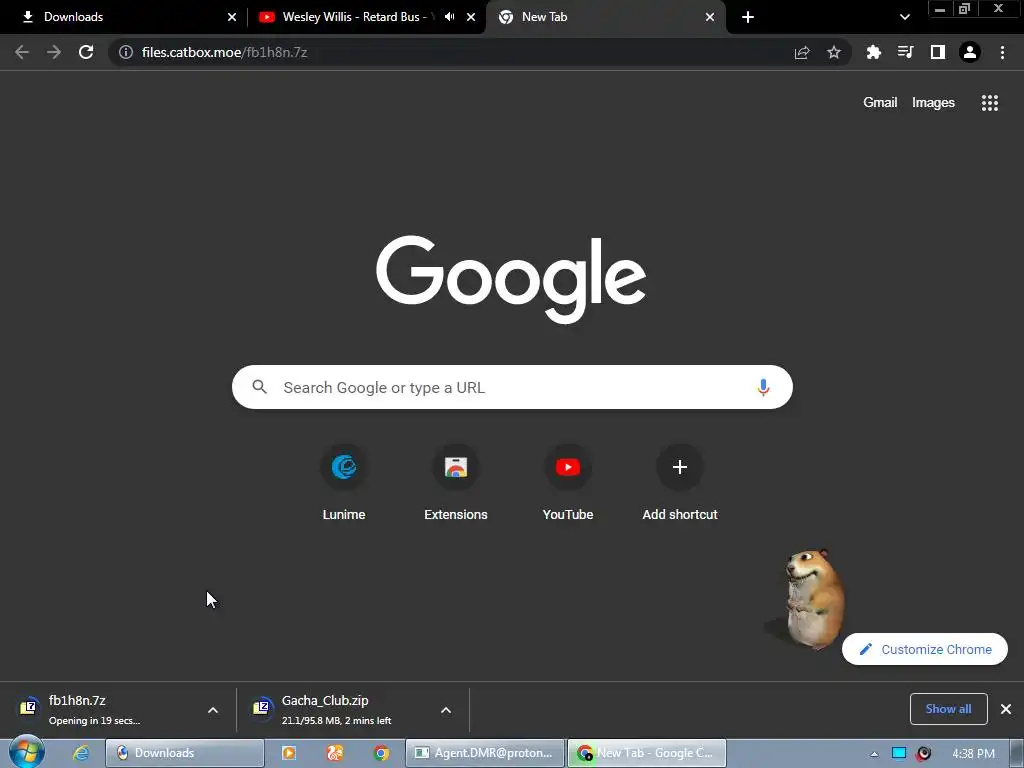
Task: Click the red system tray icon
Action: point(923,754)
